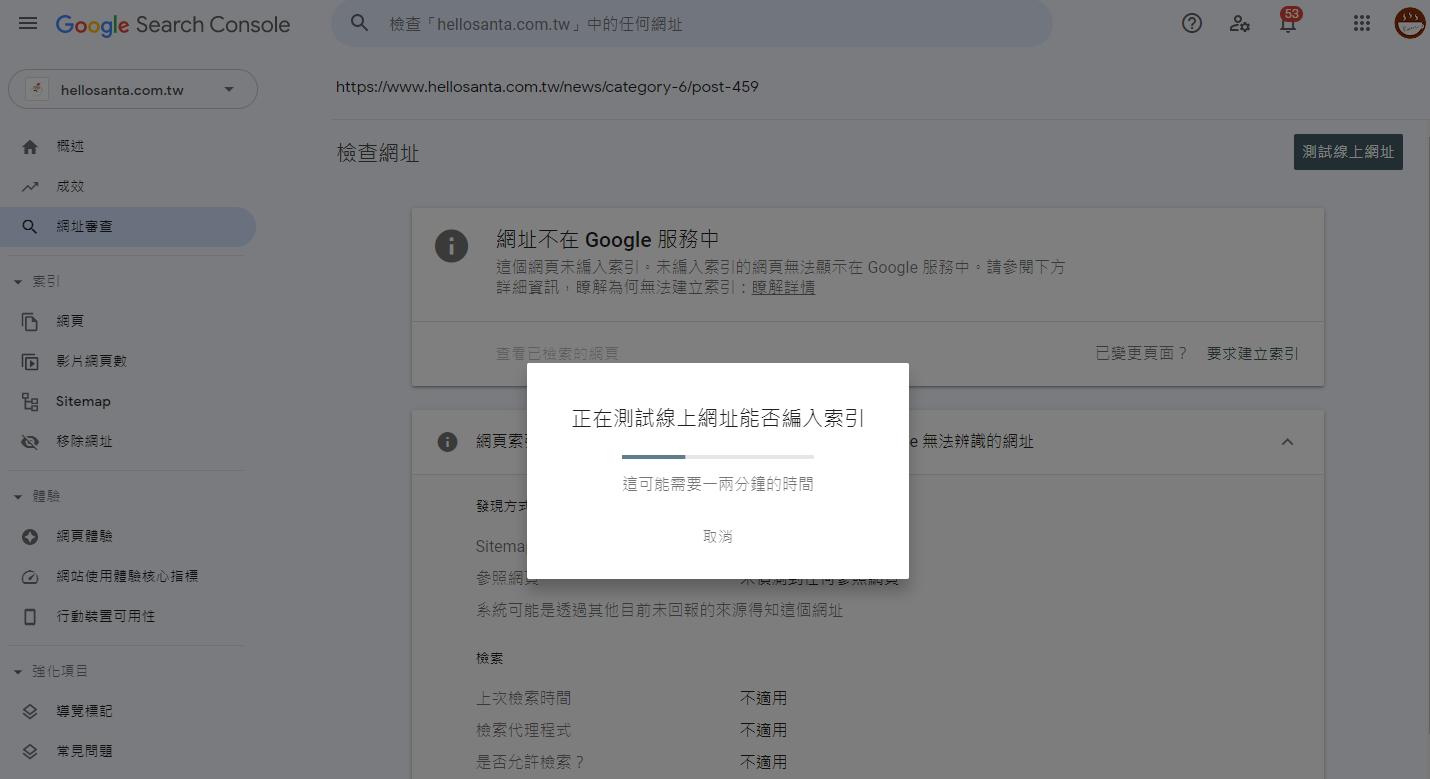This screenshot has width=1430, height=779.
Task: Open the Google apps grid
Action: point(1361,23)
